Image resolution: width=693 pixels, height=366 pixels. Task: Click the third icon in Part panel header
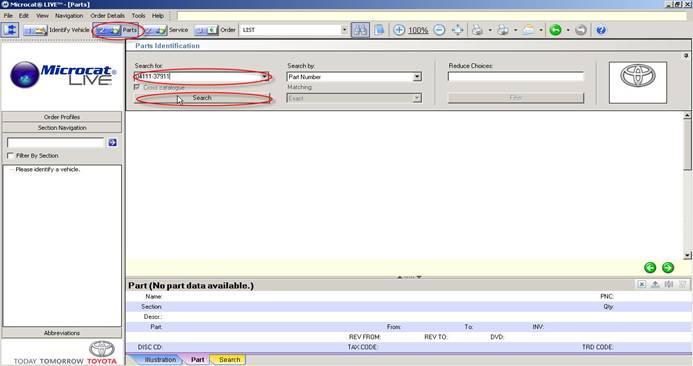(x=669, y=284)
